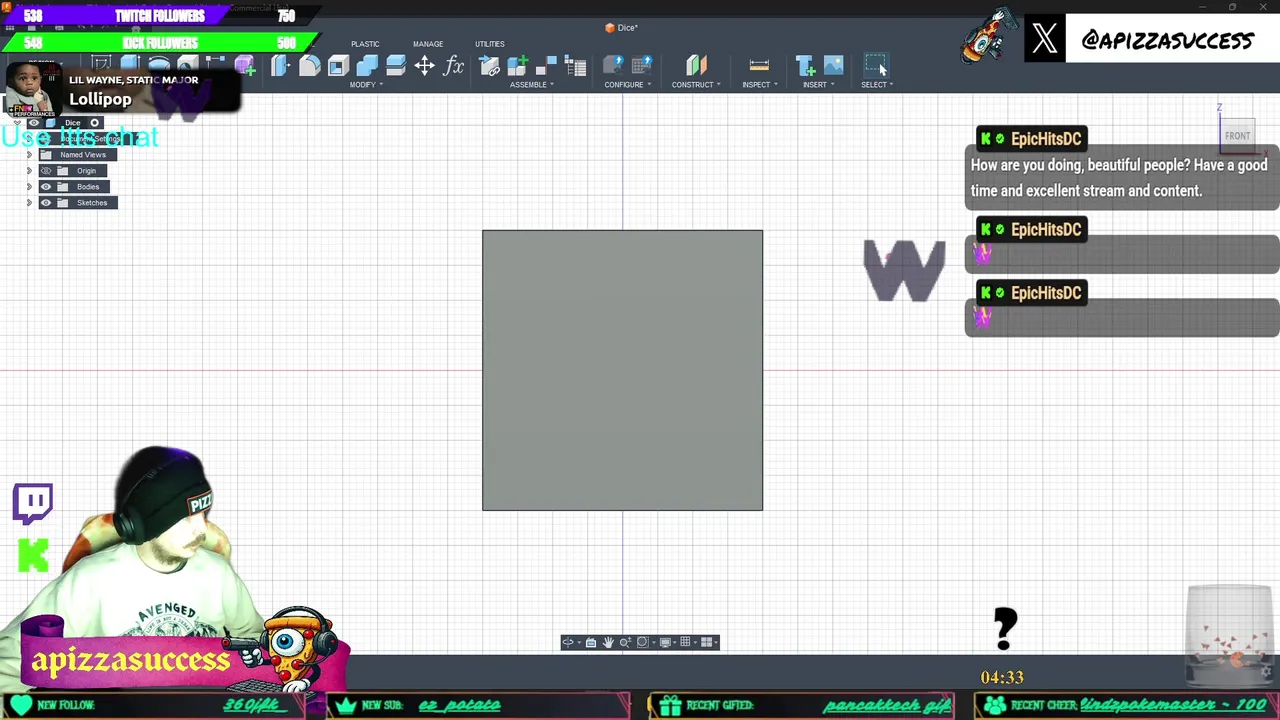Open the ASSEMBLE dropdown menu
Screen dimensions: 1280x720
(532, 85)
